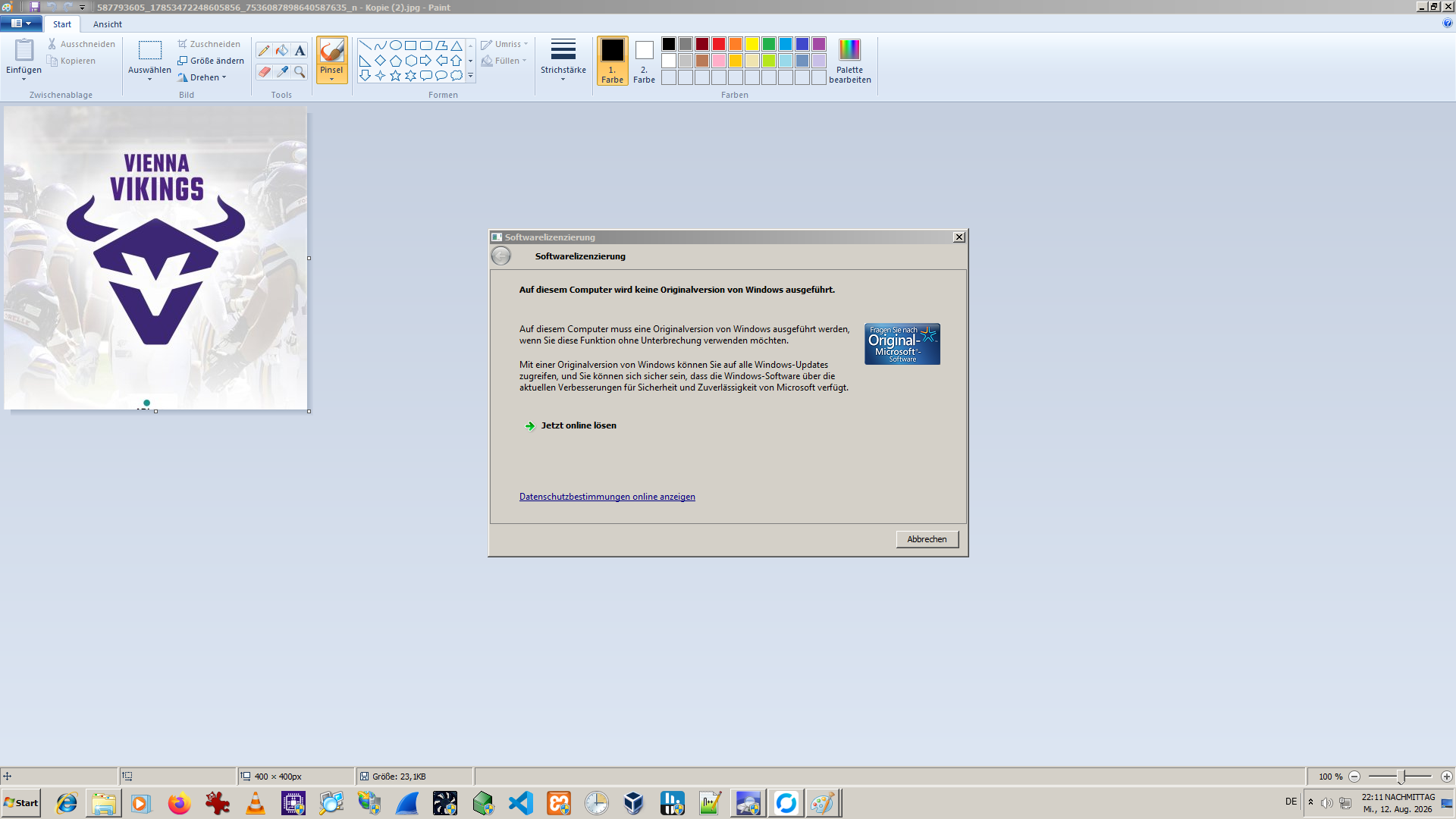Open Datenschutzbestimmungen online anzeigen link

tap(607, 497)
